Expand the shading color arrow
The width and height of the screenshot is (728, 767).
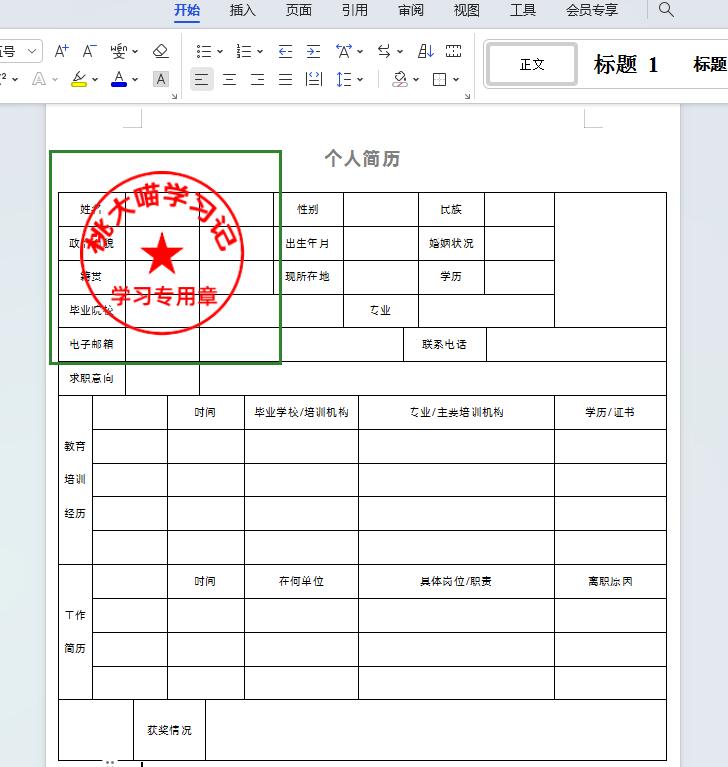point(416,79)
